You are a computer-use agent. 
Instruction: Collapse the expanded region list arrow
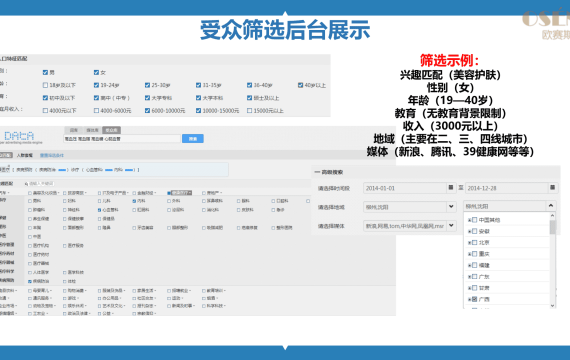point(551,206)
